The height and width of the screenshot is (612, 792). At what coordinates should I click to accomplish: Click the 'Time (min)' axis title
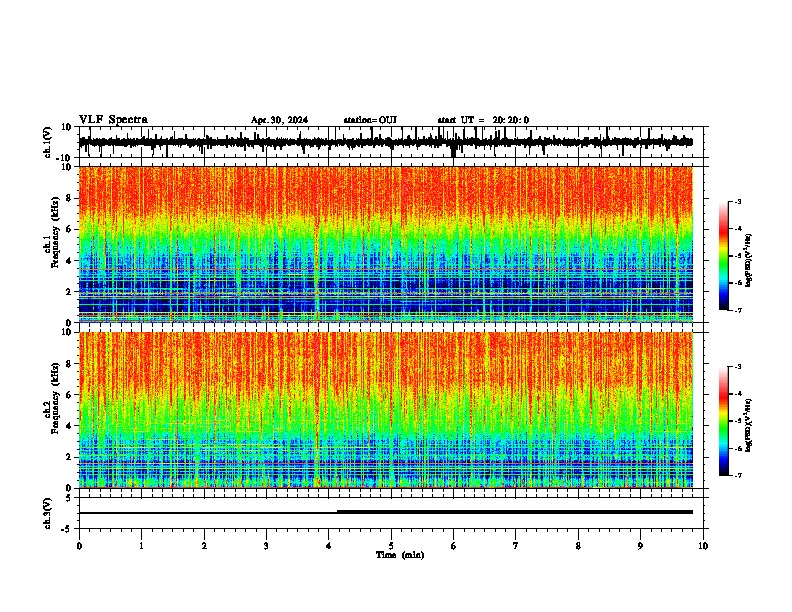click(400, 555)
